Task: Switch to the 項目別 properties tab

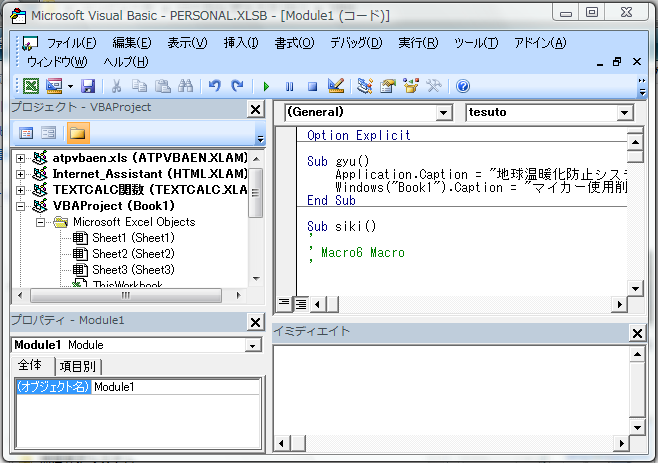Action: point(78,366)
